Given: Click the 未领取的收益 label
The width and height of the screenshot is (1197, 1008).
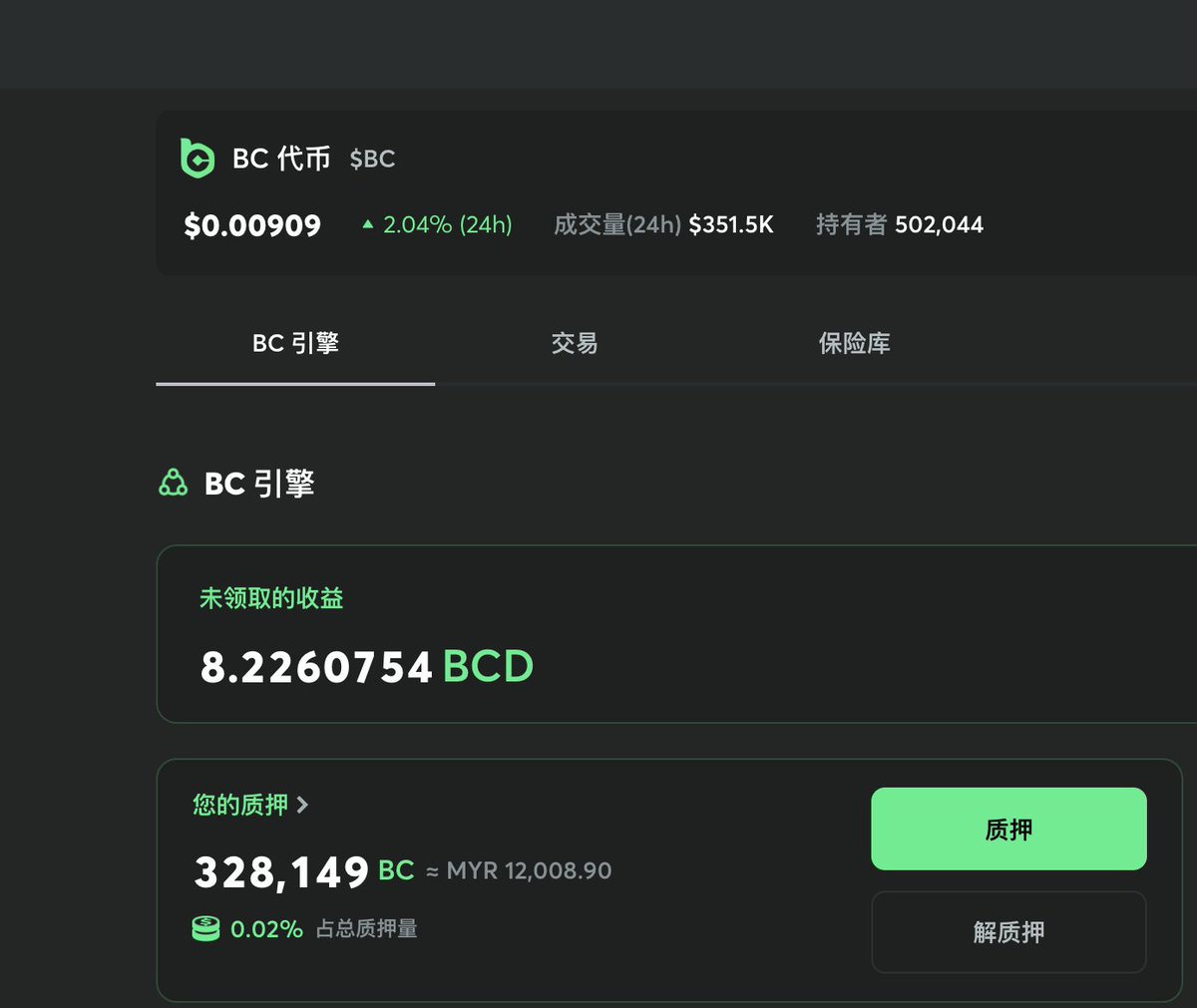Looking at the screenshot, I should pyautogui.click(x=271, y=598).
